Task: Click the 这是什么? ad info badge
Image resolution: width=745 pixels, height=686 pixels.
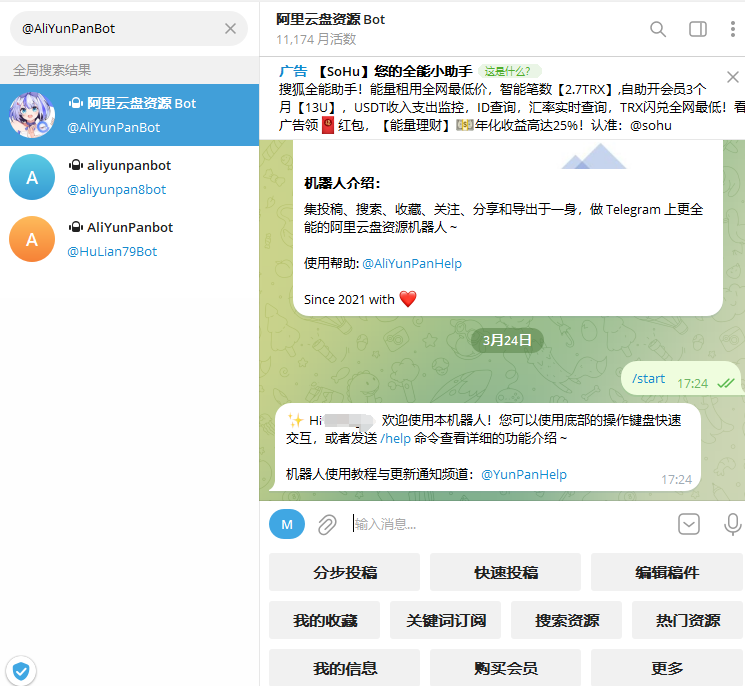Action: click(510, 71)
